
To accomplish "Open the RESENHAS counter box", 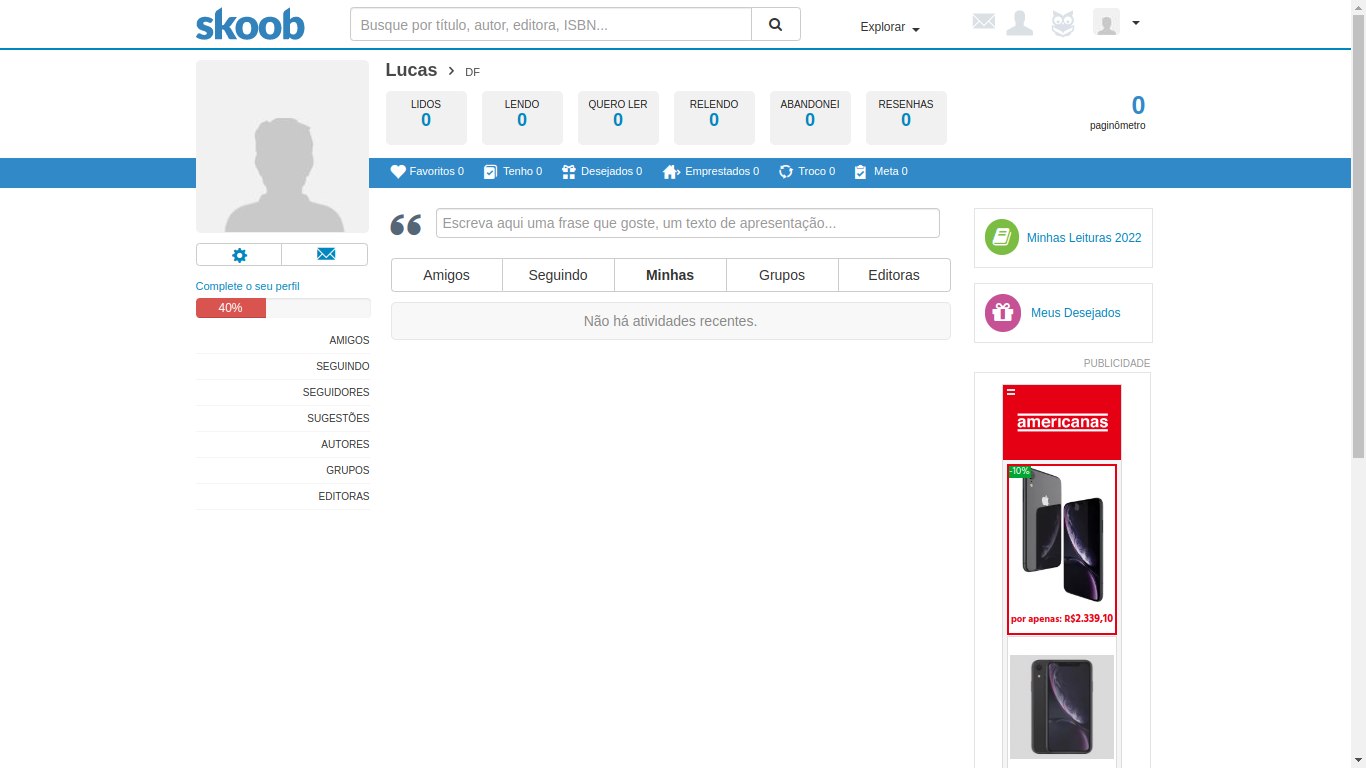I will coord(906,118).
